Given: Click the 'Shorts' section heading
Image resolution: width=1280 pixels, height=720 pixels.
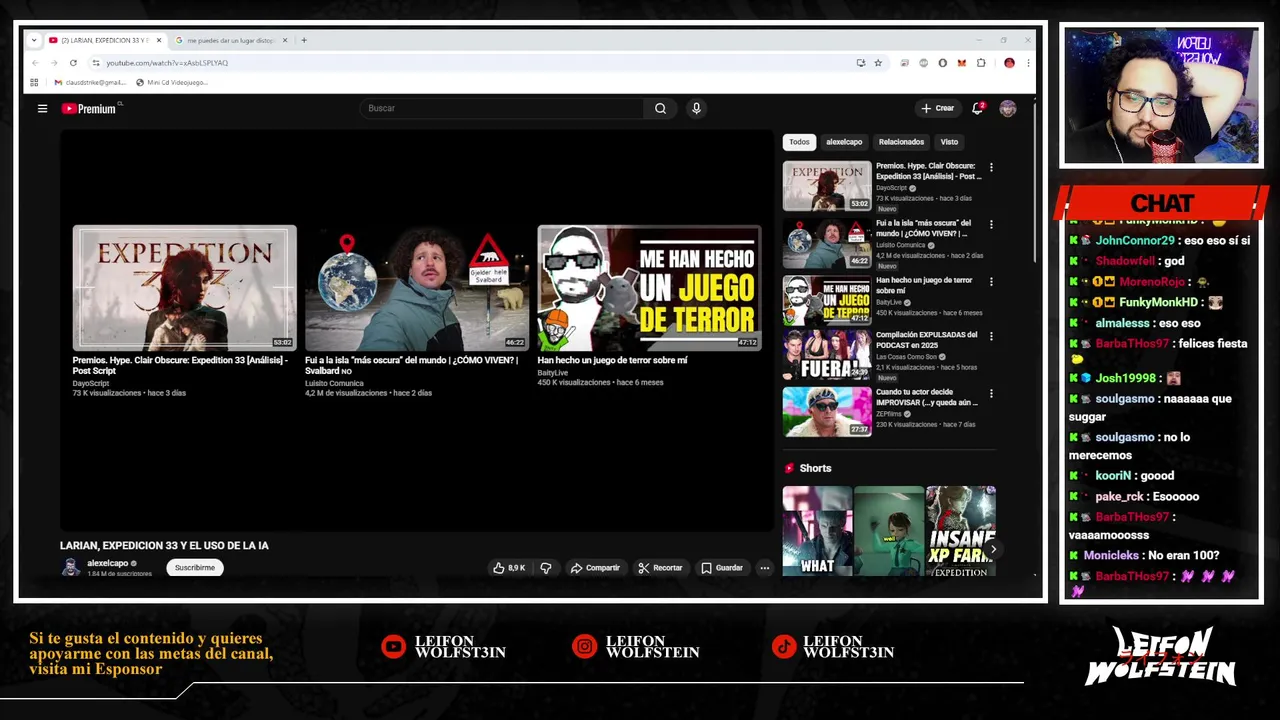Looking at the screenshot, I should point(815,468).
